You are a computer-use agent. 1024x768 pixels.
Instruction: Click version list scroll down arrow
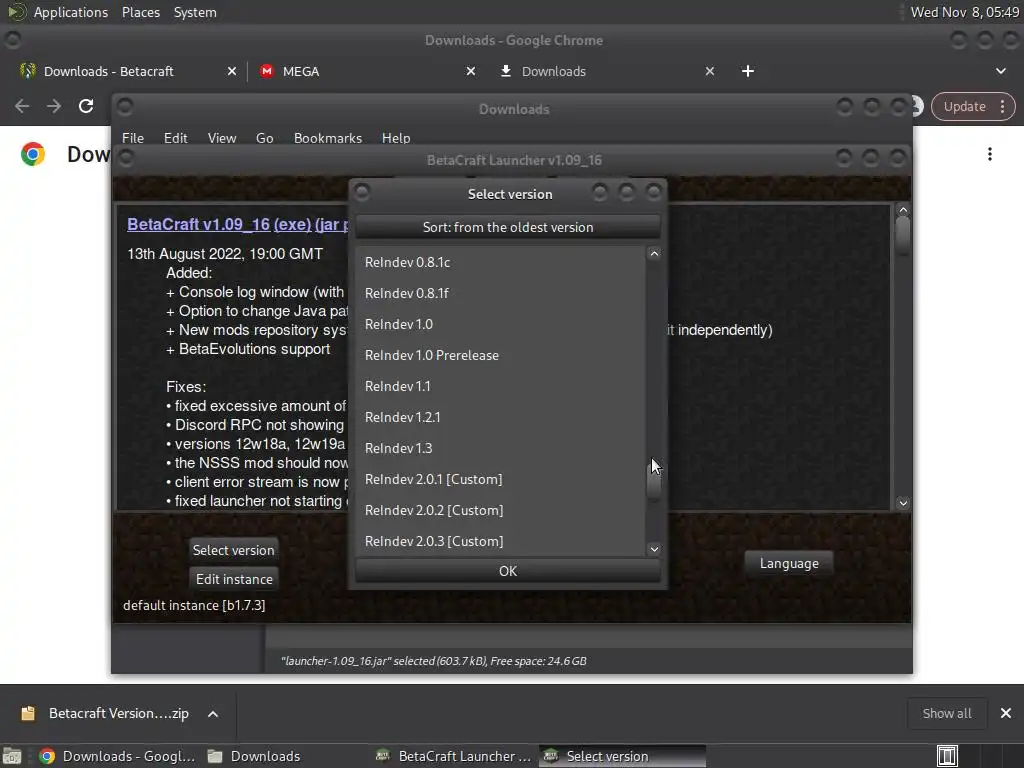tap(654, 549)
